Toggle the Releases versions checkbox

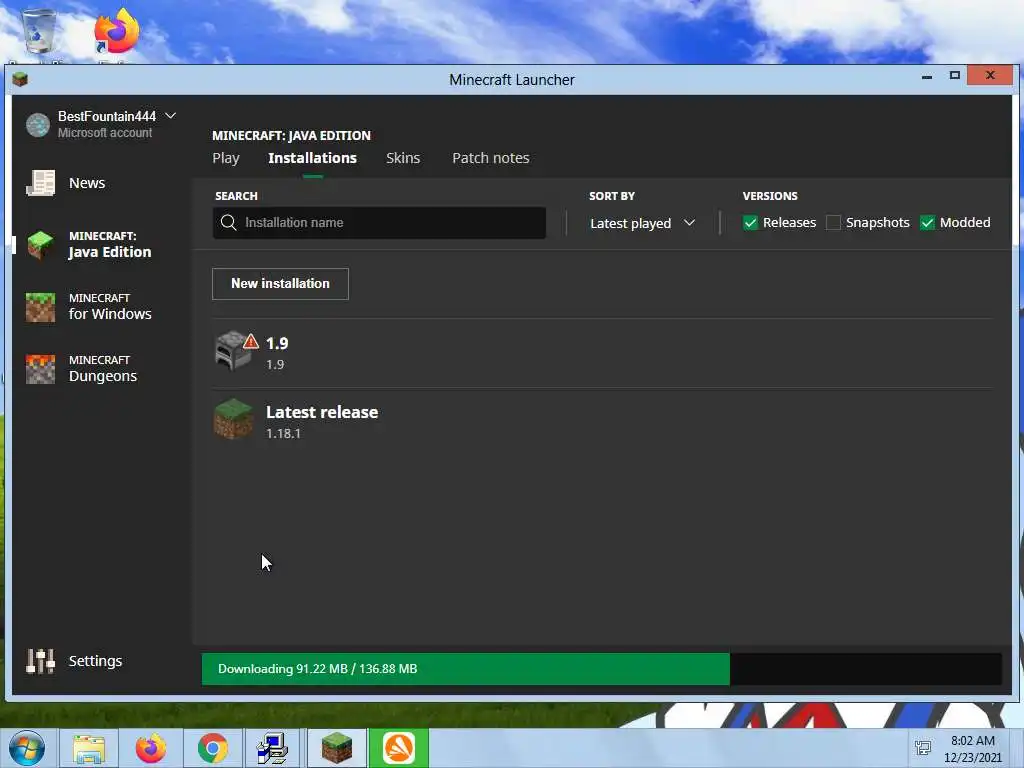click(x=750, y=223)
